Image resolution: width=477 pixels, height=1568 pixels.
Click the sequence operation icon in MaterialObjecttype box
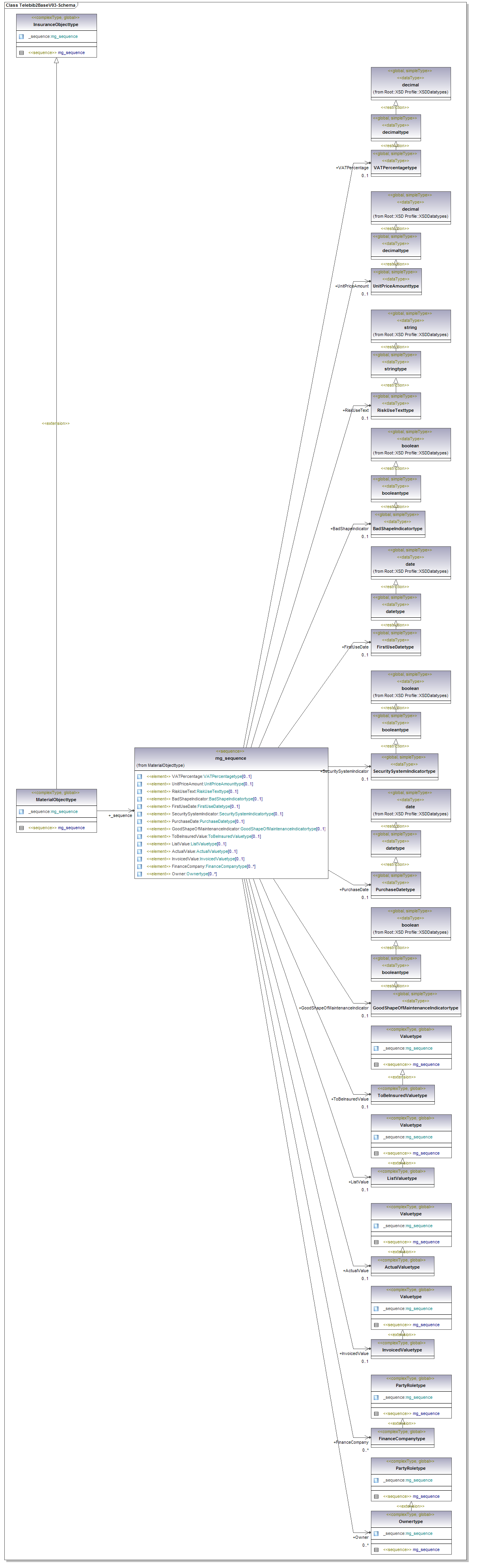(x=21, y=828)
